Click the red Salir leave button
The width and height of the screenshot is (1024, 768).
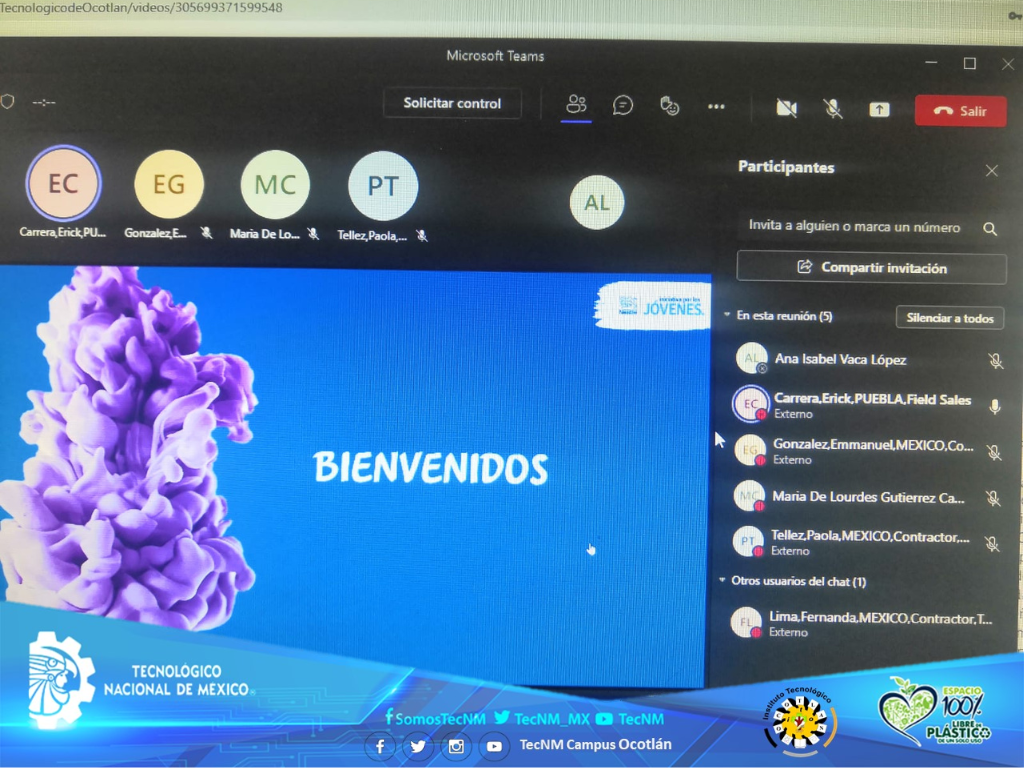pyautogui.click(x=960, y=111)
